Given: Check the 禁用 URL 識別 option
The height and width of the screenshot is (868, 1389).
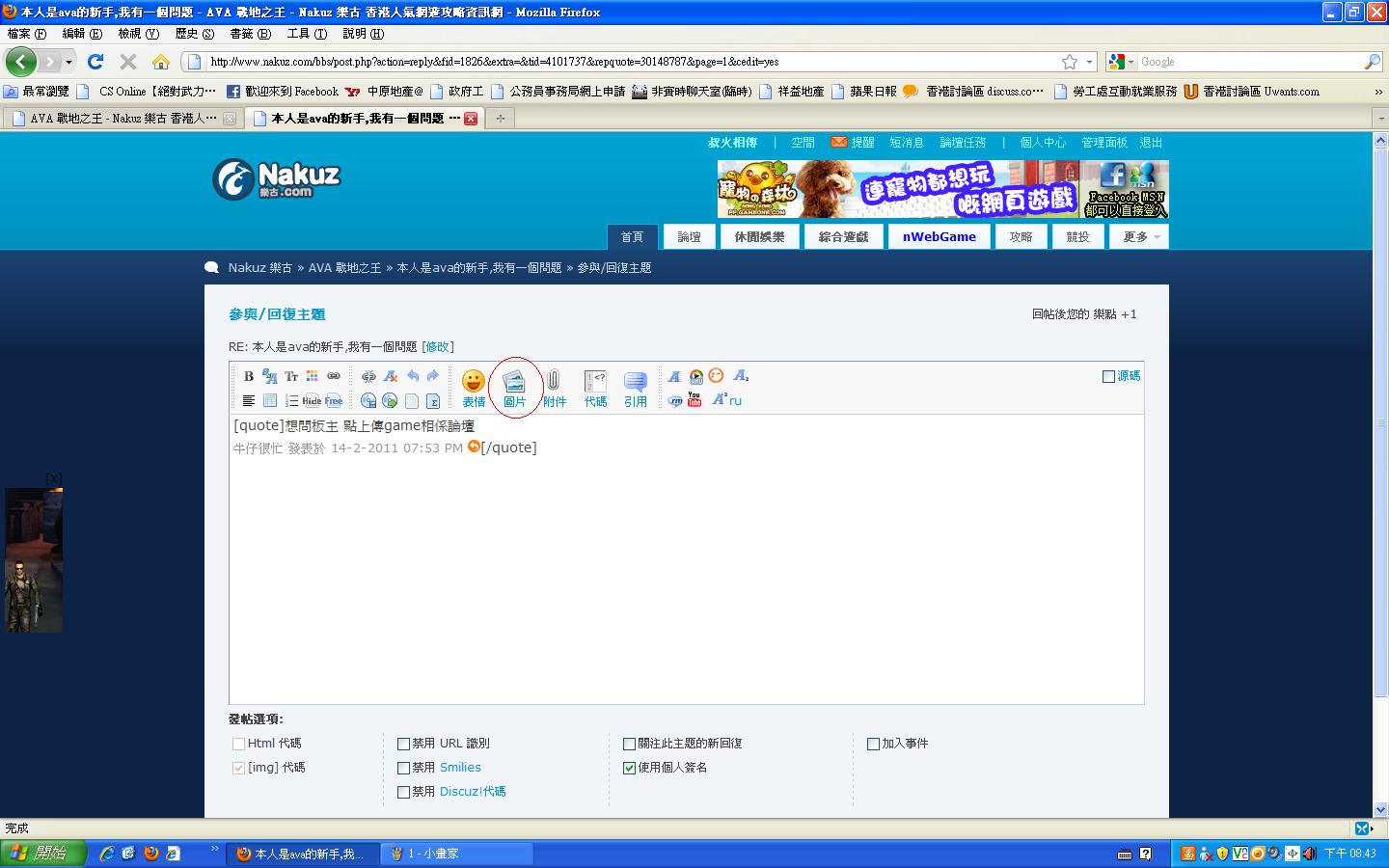Looking at the screenshot, I should [404, 744].
